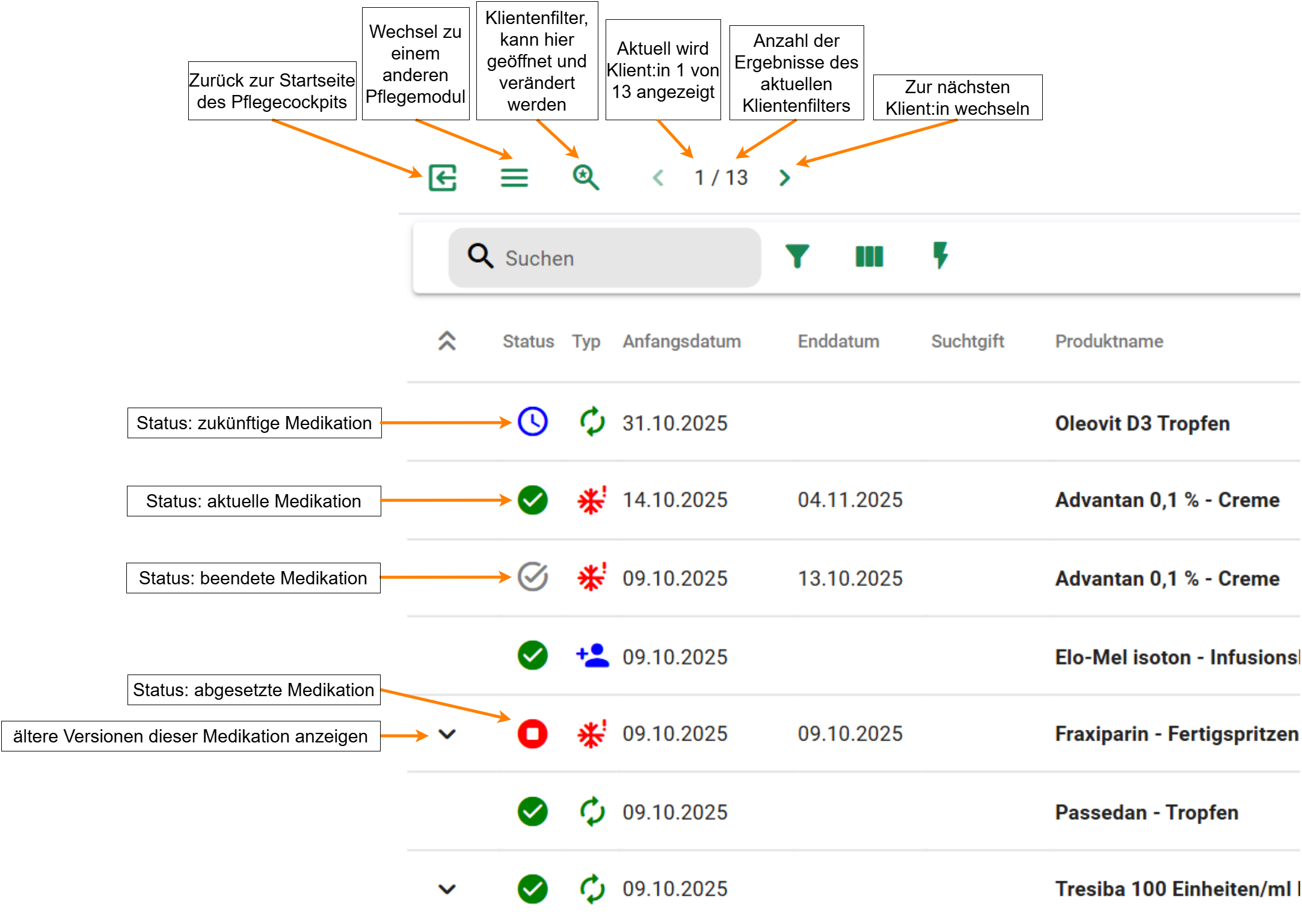The image size is (1302, 924).
Task: Open the column selection icon
Action: coord(869,257)
